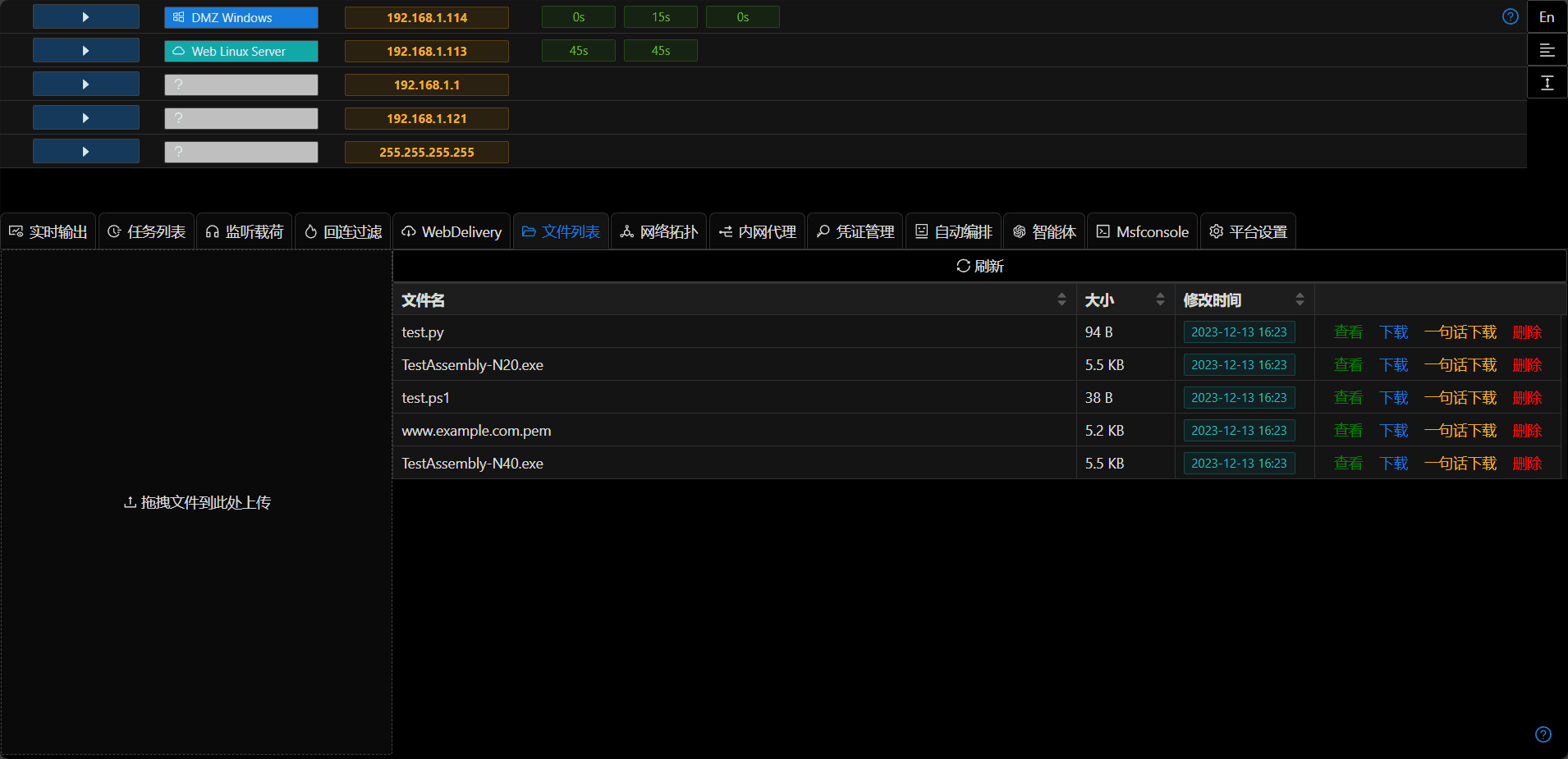Click the Web Linux Server host tag
The height and width of the screenshot is (759, 1568).
(241, 51)
